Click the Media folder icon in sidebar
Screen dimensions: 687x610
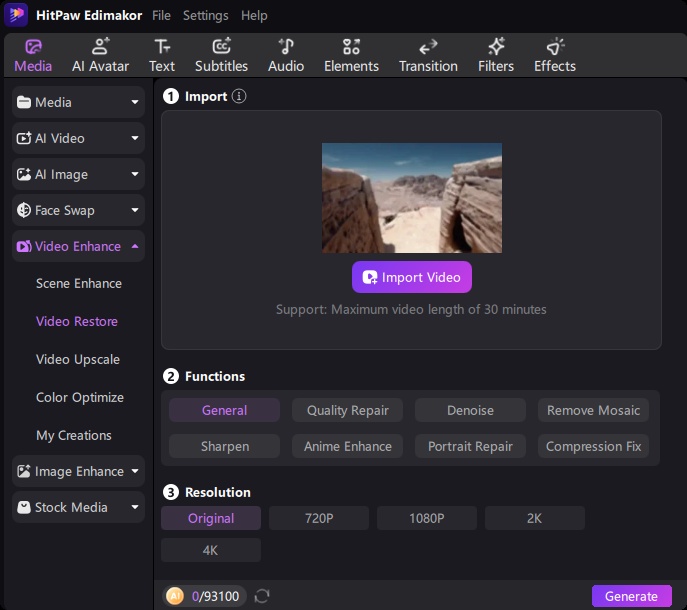tap(24, 102)
